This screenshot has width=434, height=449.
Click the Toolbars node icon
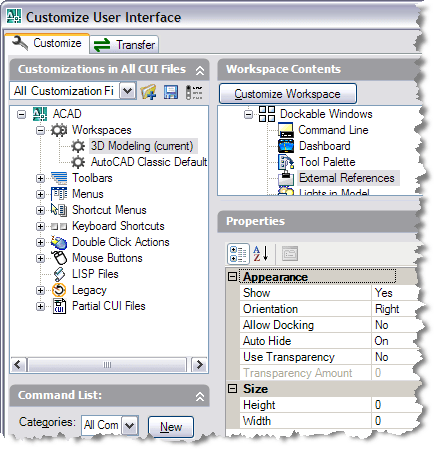tap(59, 178)
